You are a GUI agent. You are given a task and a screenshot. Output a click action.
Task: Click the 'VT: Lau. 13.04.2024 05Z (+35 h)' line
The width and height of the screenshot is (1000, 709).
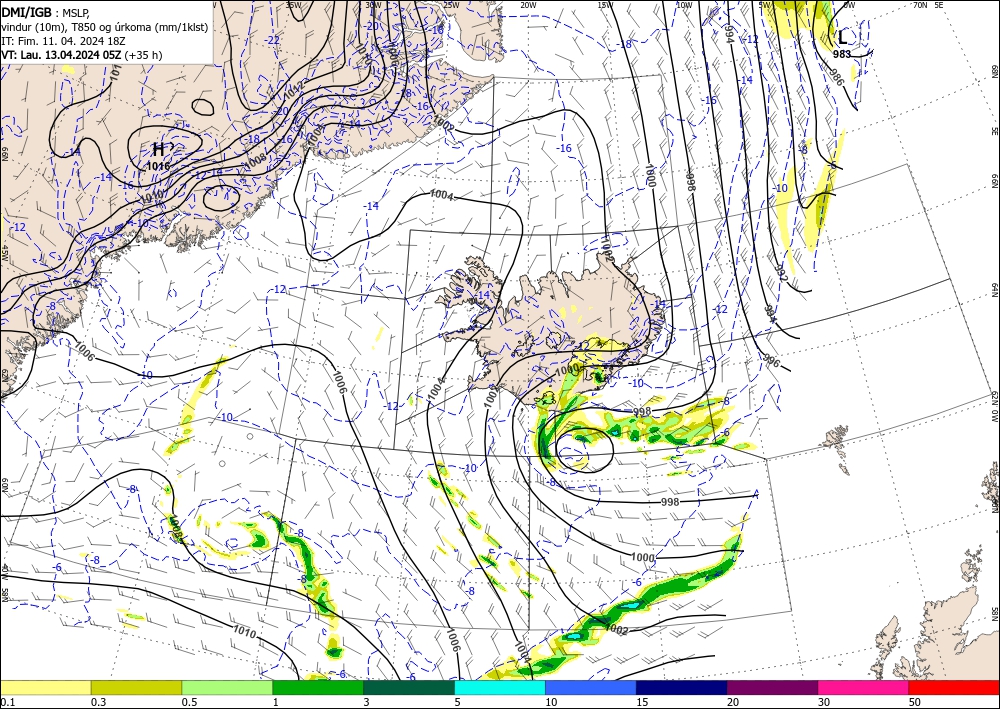[x=82, y=55]
